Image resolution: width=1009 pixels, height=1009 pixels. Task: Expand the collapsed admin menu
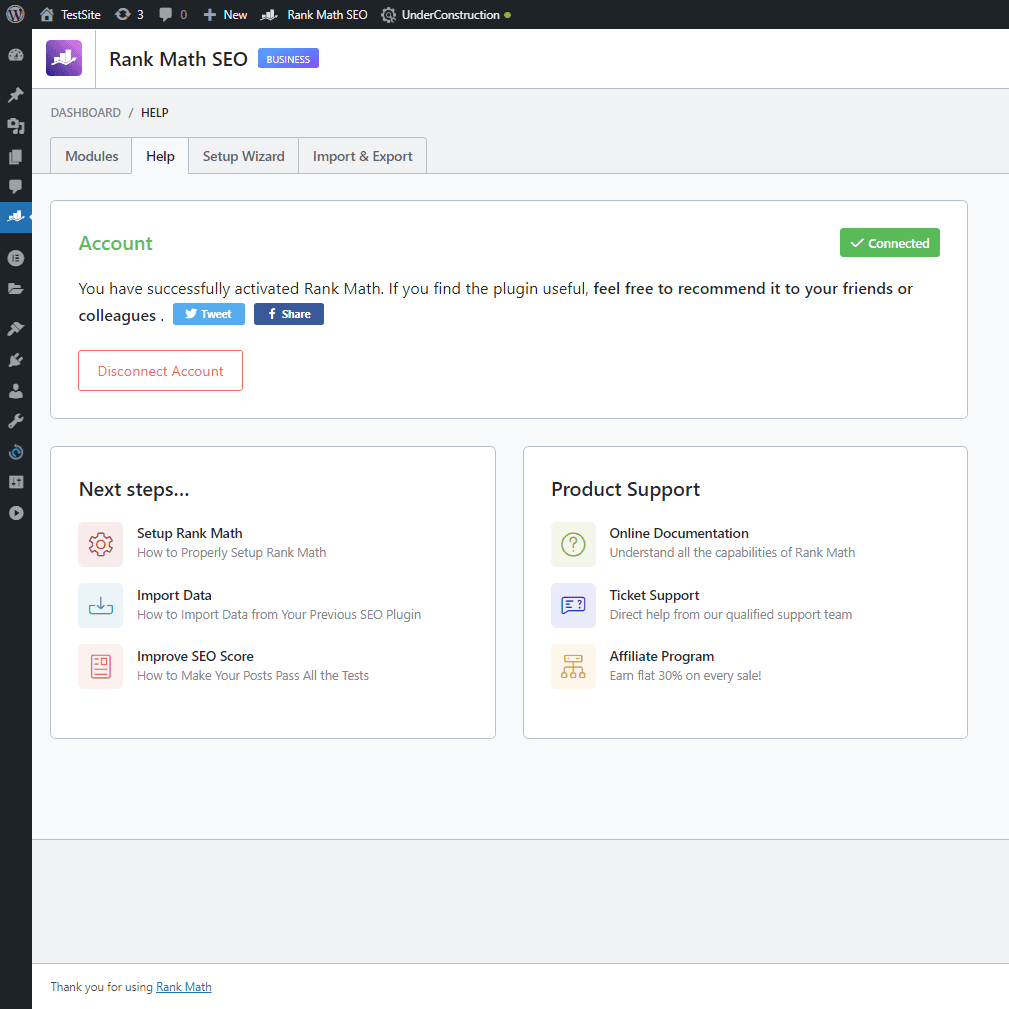15,513
